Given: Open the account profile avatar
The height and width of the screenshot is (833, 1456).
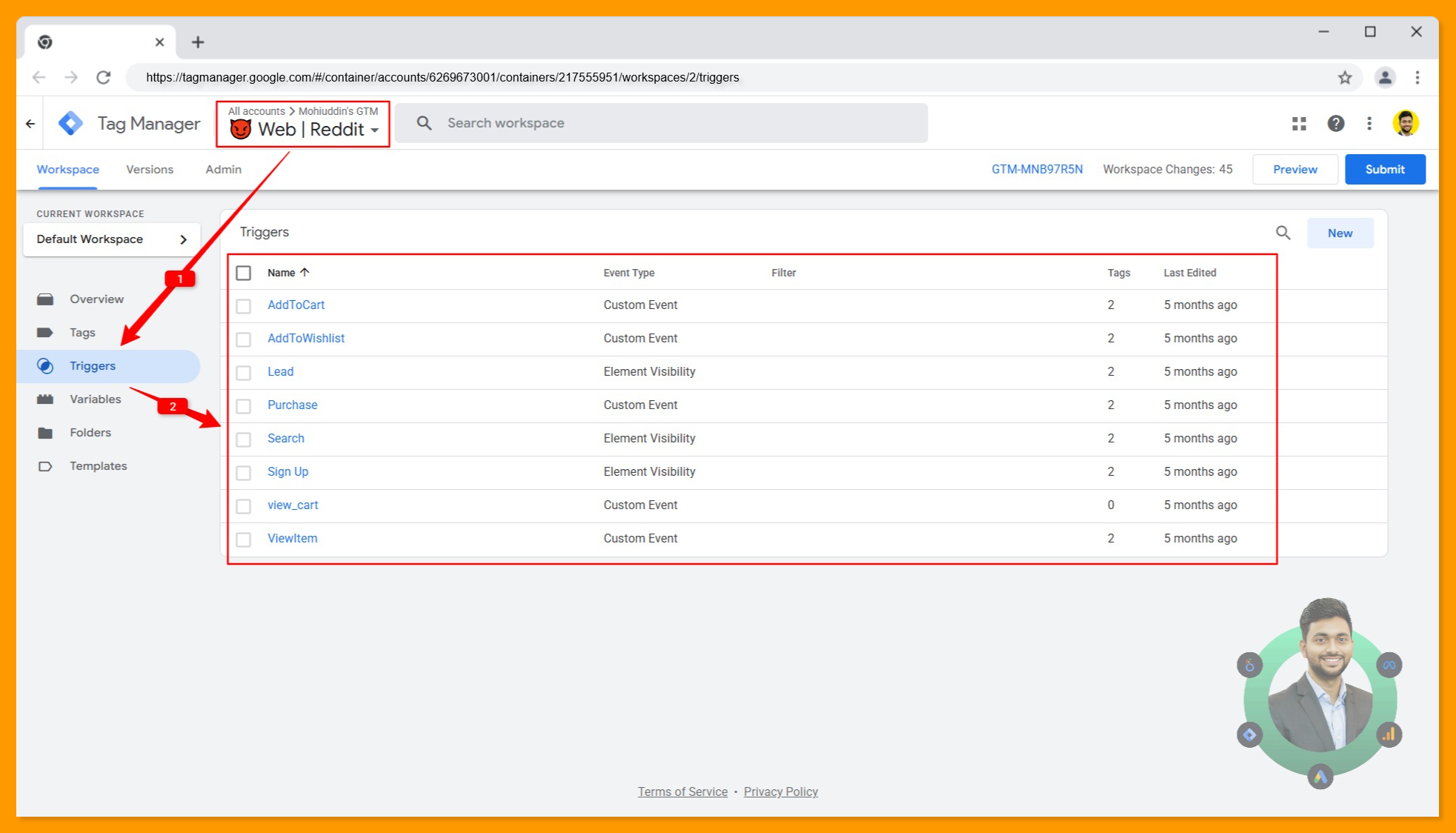Looking at the screenshot, I should point(1406,123).
